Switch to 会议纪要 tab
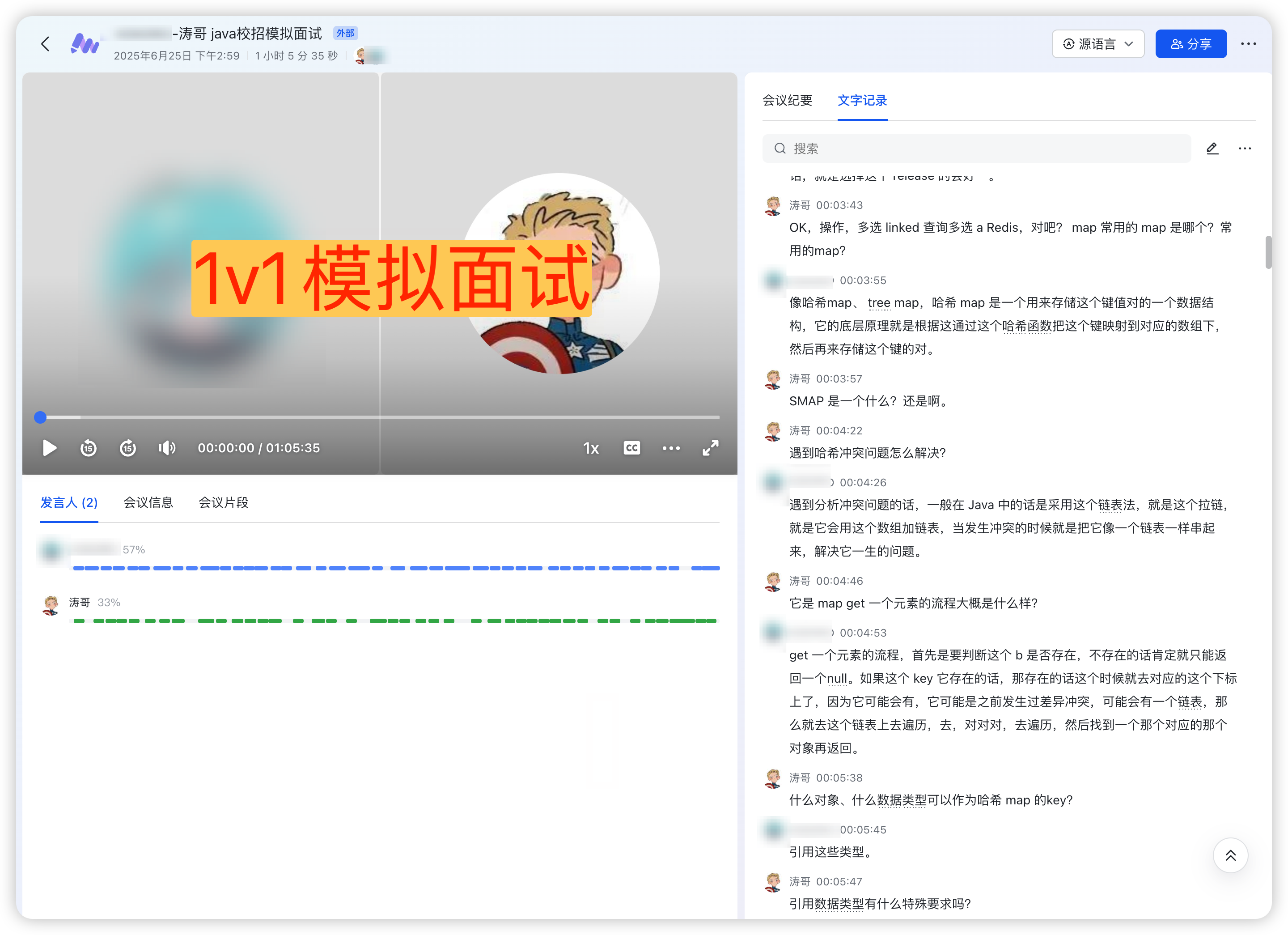The height and width of the screenshot is (935, 1288). [787, 101]
